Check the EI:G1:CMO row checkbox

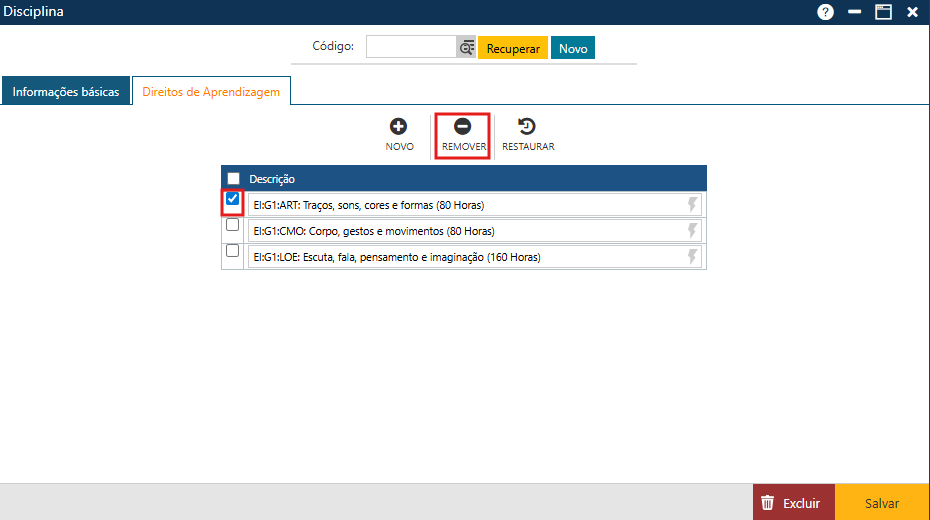pos(232,225)
